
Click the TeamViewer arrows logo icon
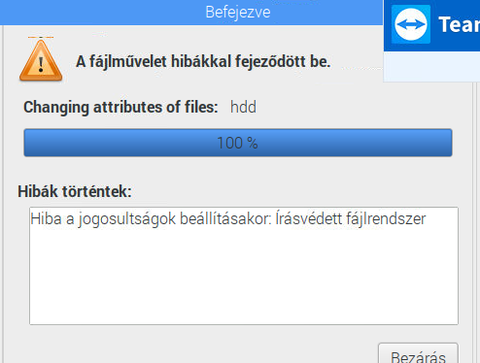[x=411, y=24]
